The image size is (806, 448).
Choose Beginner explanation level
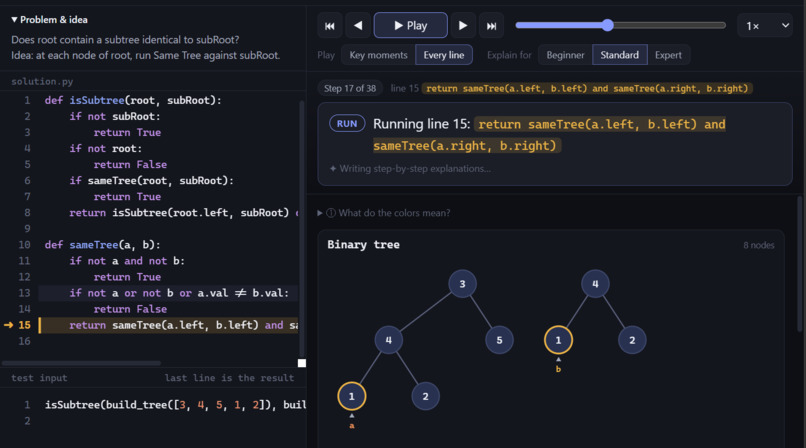click(x=565, y=55)
